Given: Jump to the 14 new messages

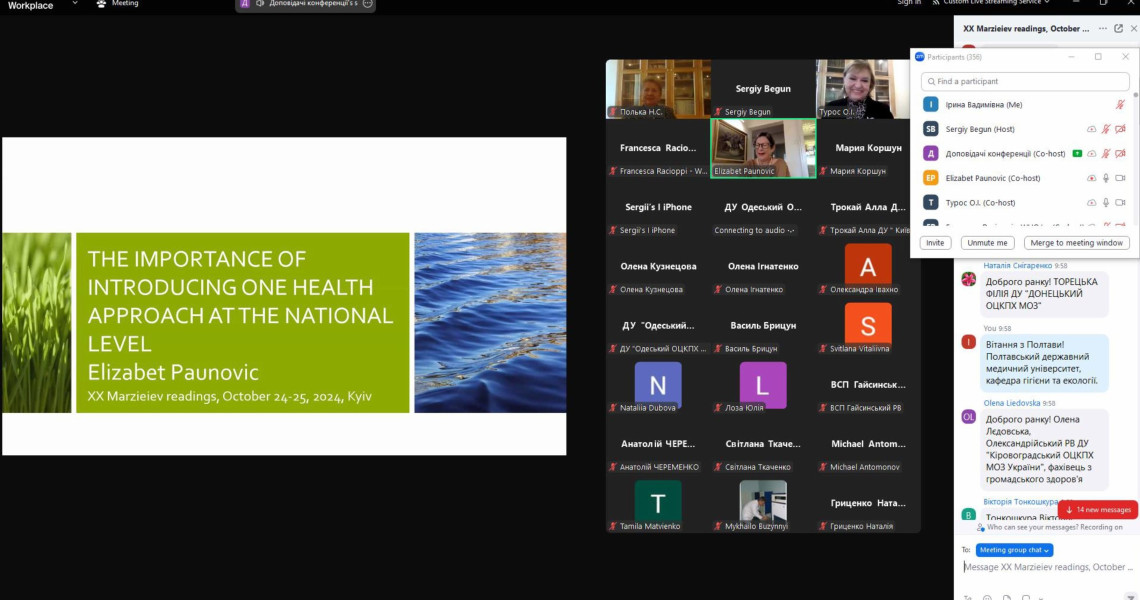Looking at the screenshot, I should click(1098, 510).
